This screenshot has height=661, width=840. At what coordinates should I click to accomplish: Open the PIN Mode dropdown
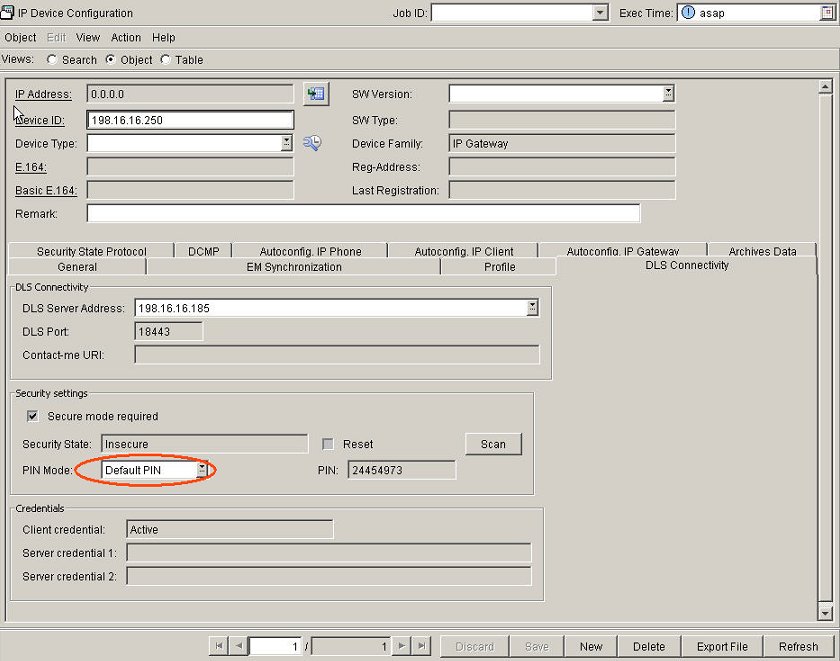pyautogui.click(x=201, y=470)
